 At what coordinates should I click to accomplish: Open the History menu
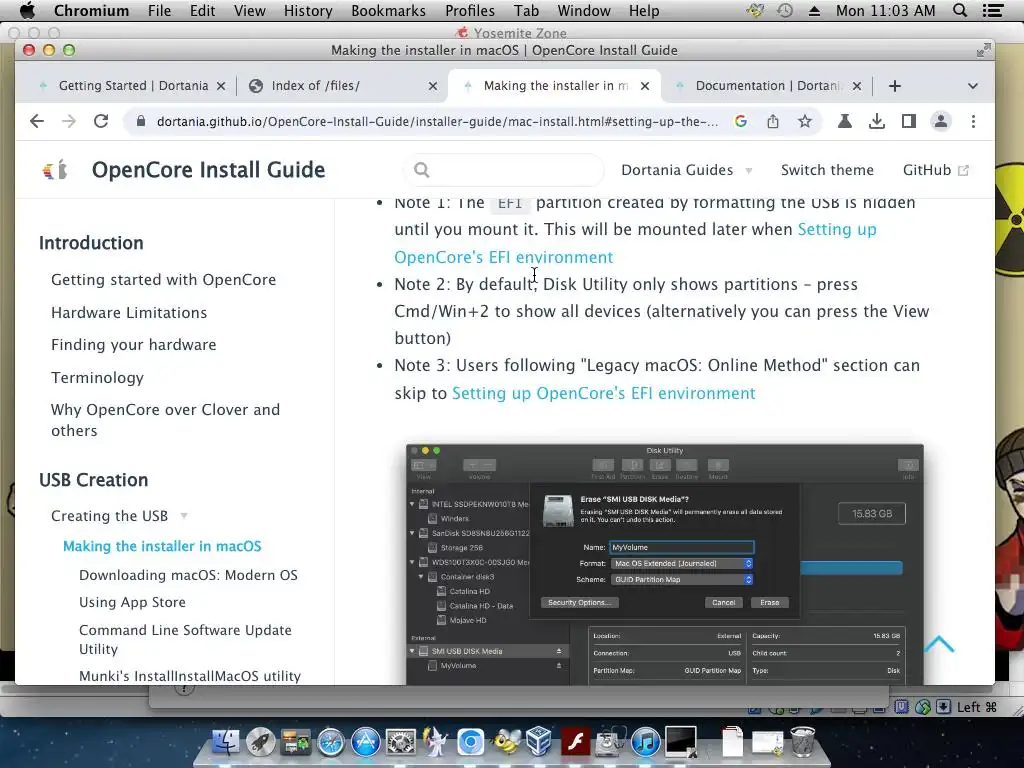[x=308, y=10]
